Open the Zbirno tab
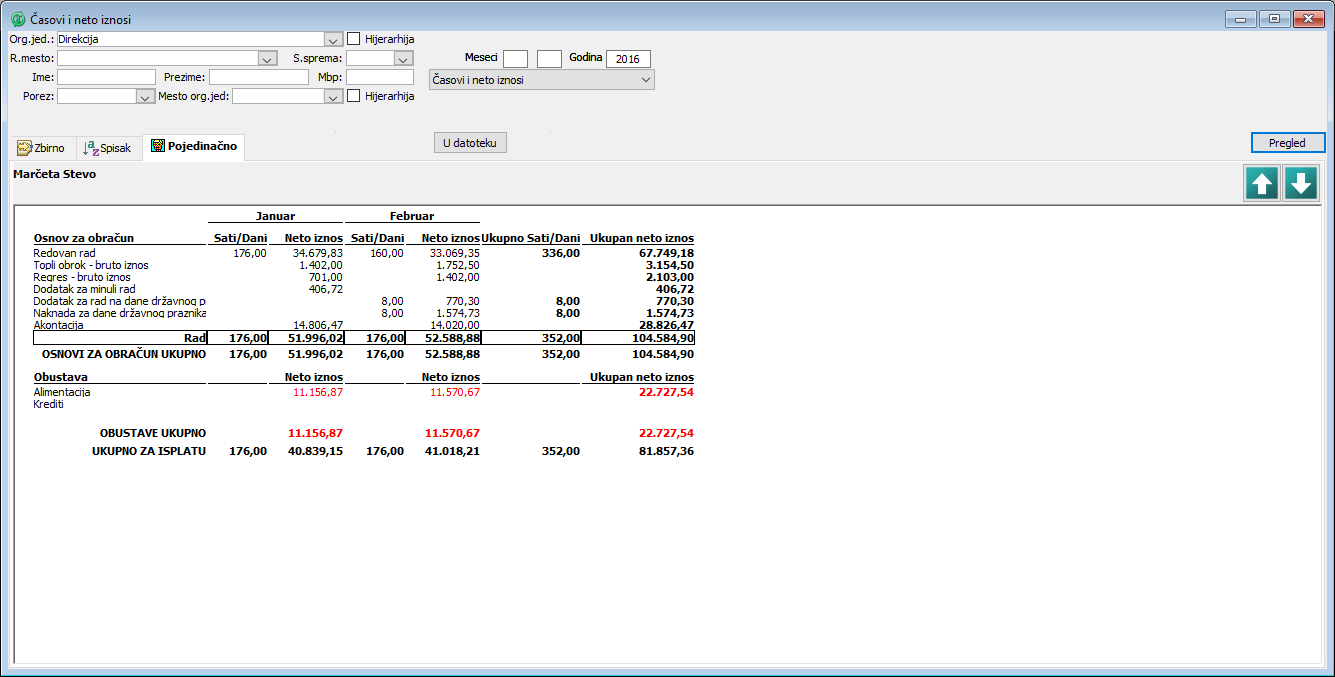 coord(41,148)
